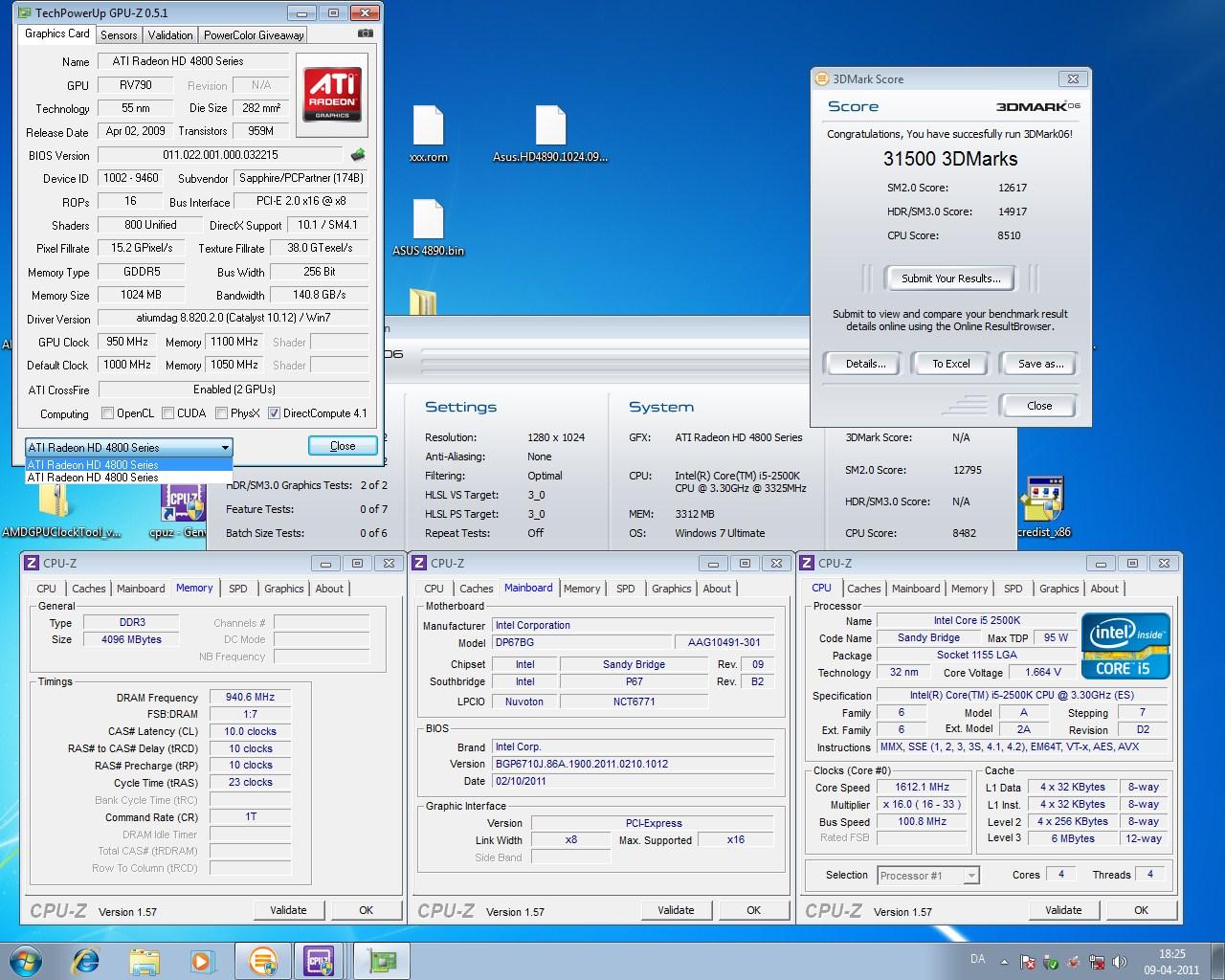The height and width of the screenshot is (980, 1225).
Task: Launch Internet Explorer from the taskbar
Action: point(87,961)
